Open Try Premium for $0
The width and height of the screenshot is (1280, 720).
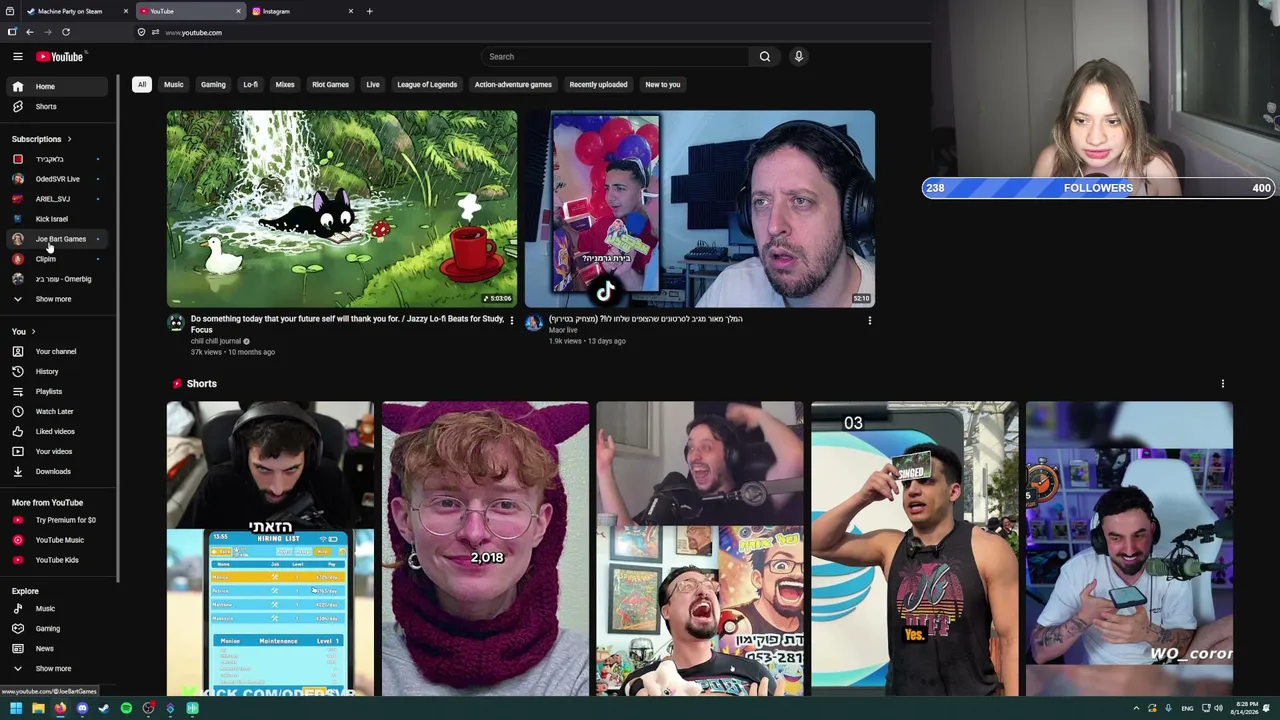coord(56,520)
